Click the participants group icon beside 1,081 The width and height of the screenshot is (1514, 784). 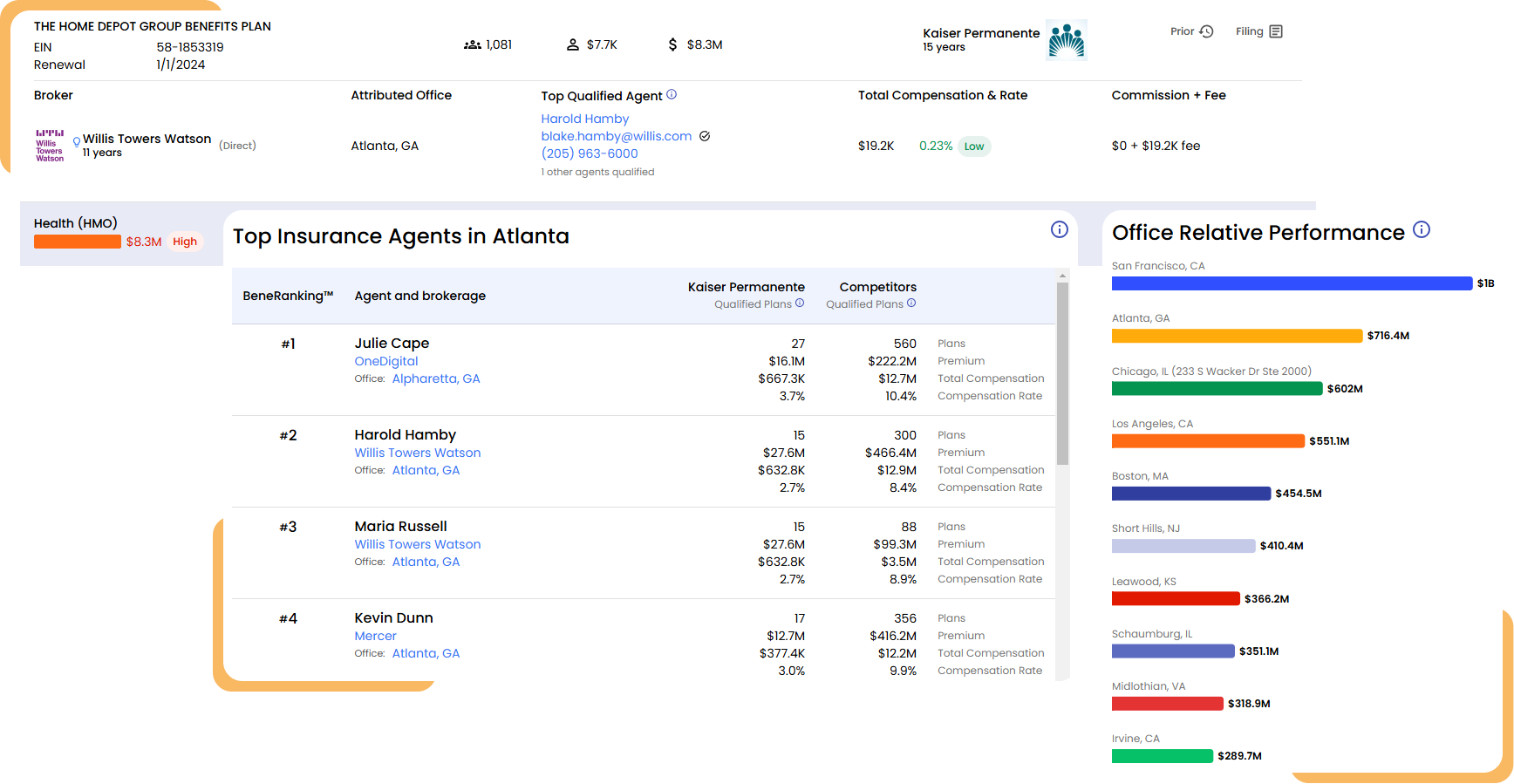[473, 44]
